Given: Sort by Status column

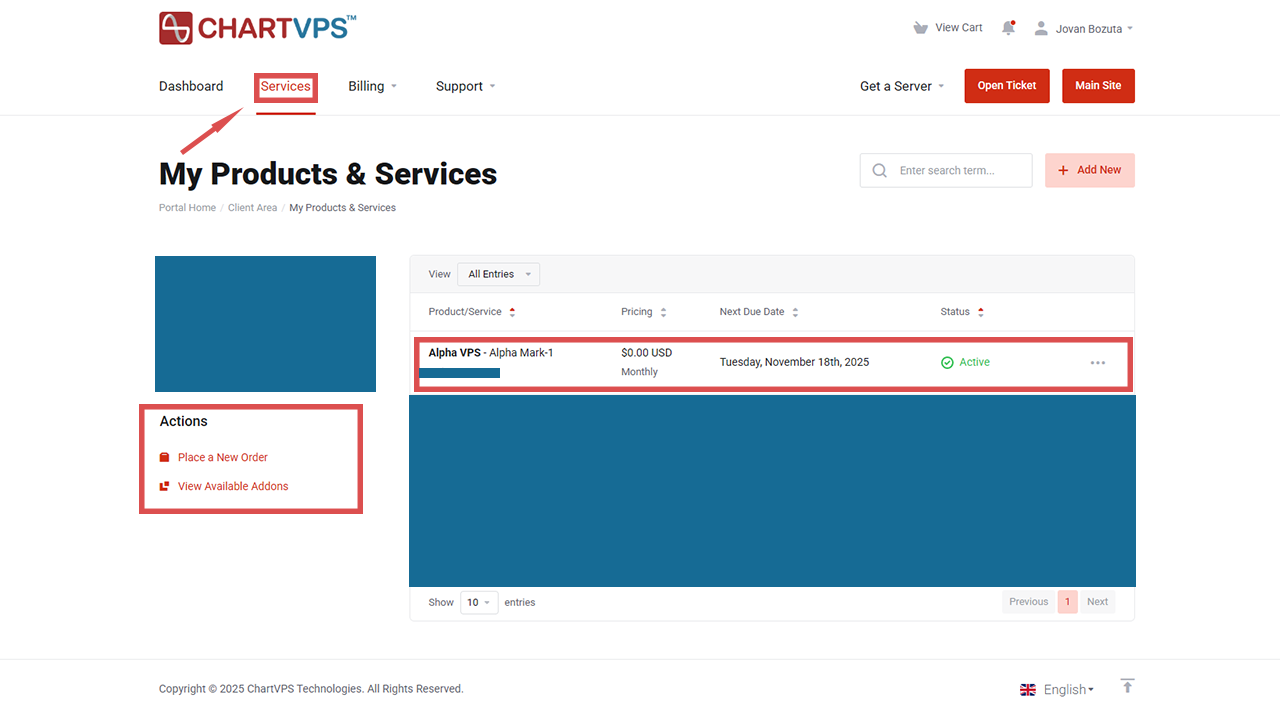Looking at the screenshot, I should [980, 312].
